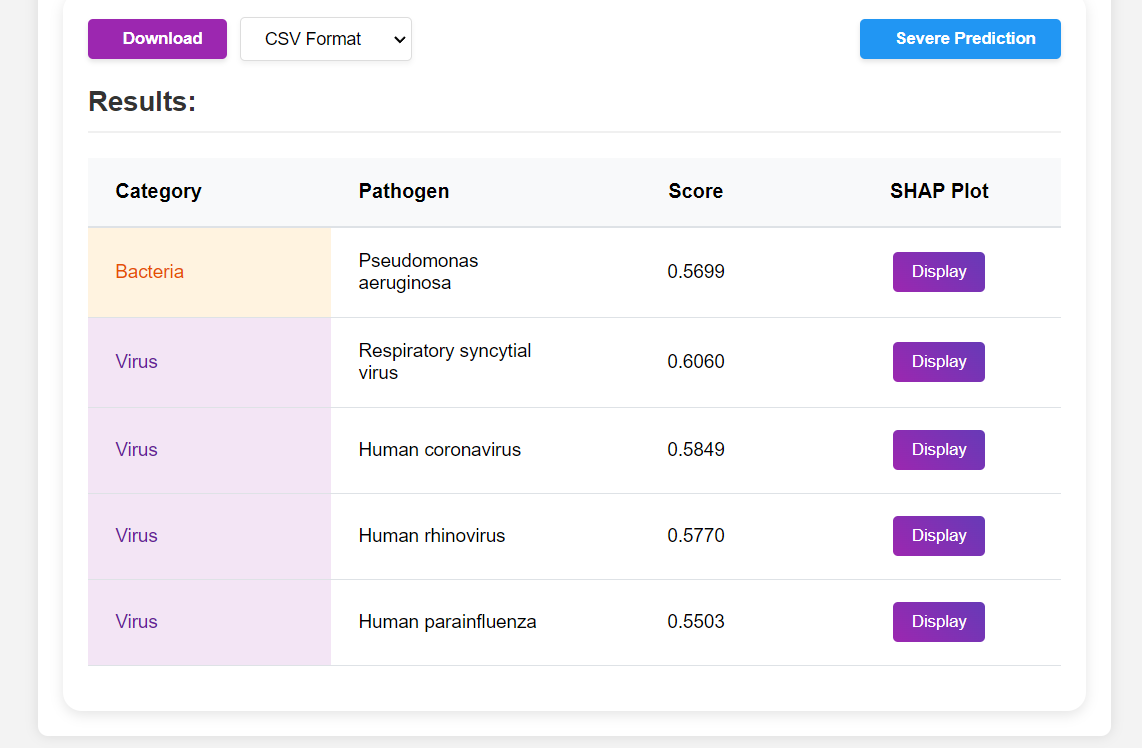Display SHAP plot for Human parainfluenza
Screen dimensions: 1142x748
pyautogui.click(x=938, y=621)
